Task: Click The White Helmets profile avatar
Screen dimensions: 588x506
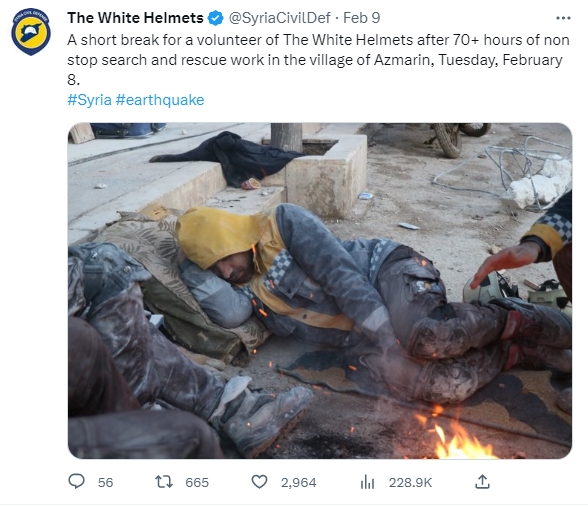Action: 31,33
